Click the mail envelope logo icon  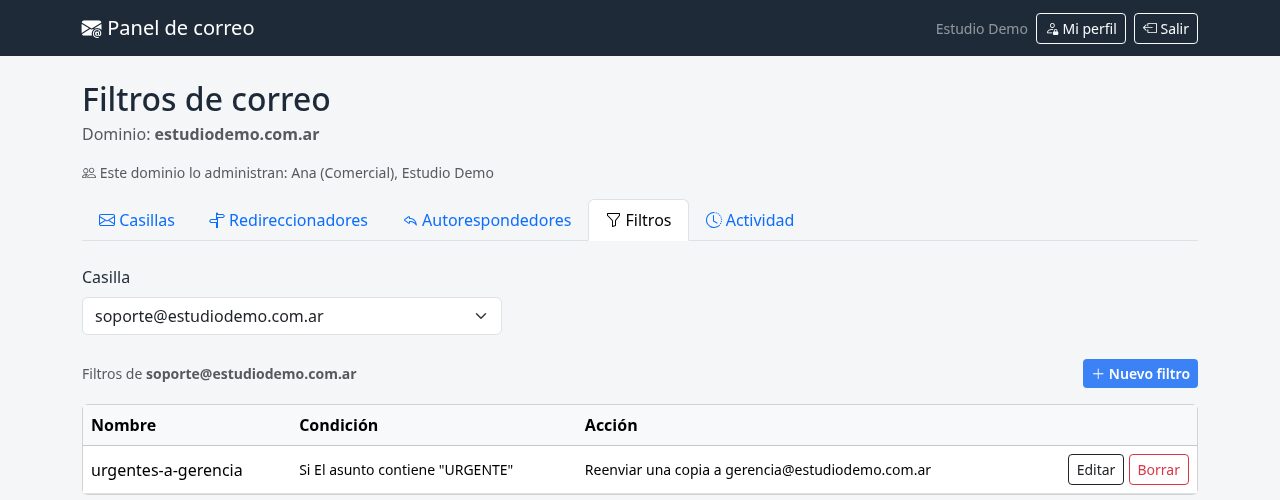(92, 29)
